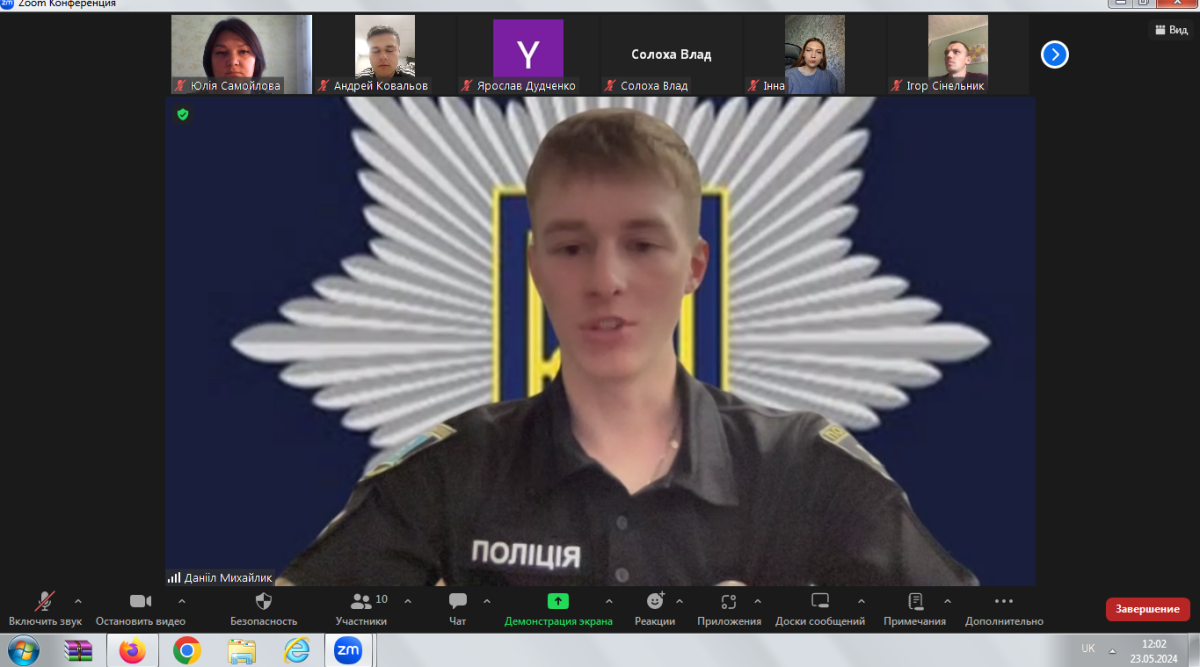Open Internet Explorer from taskbar
1200x667 pixels.
coord(296,650)
